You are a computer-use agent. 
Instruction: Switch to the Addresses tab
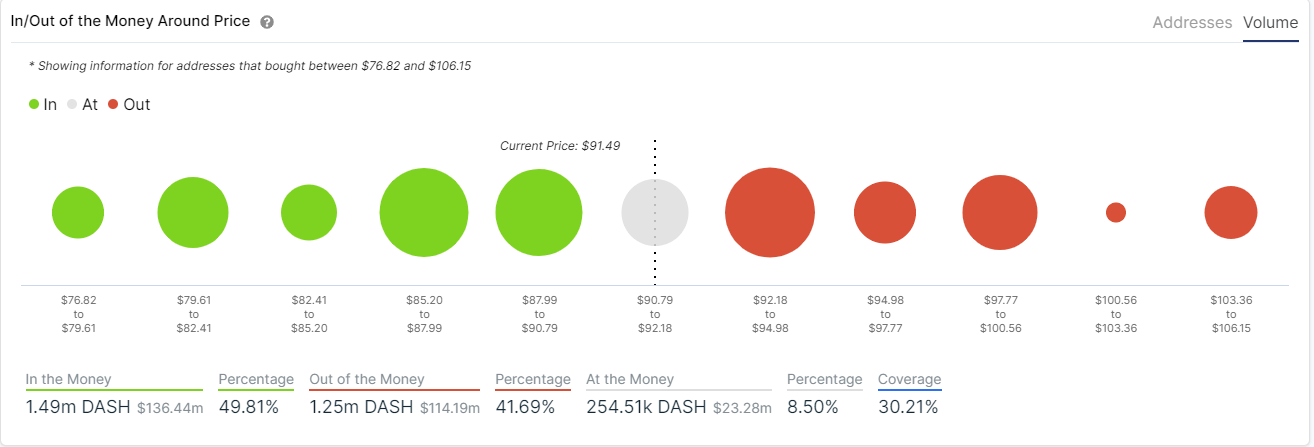pos(1192,22)
